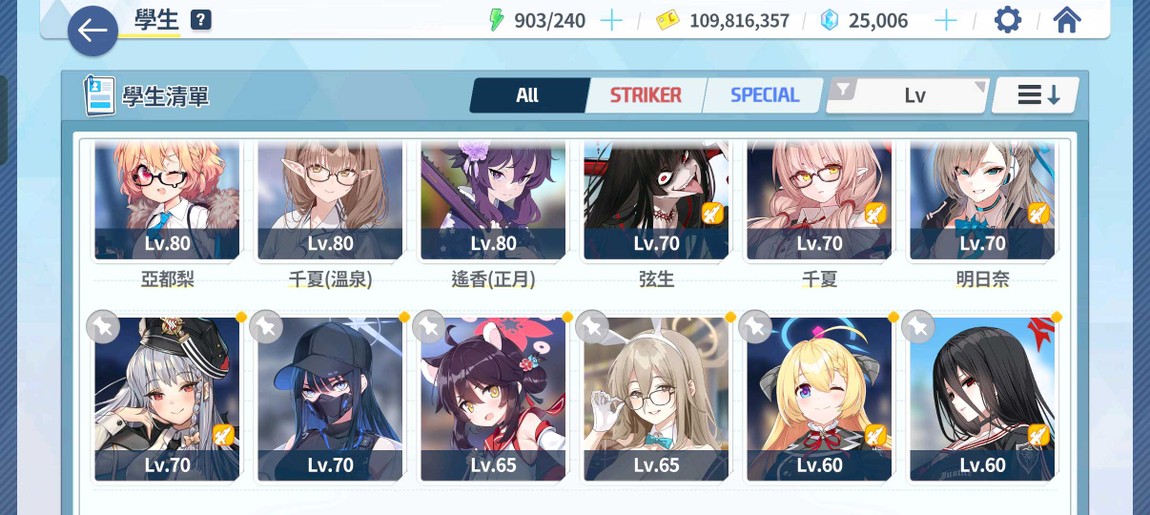
Task: Click the blue gem currency icon
Action: point(829,21)
